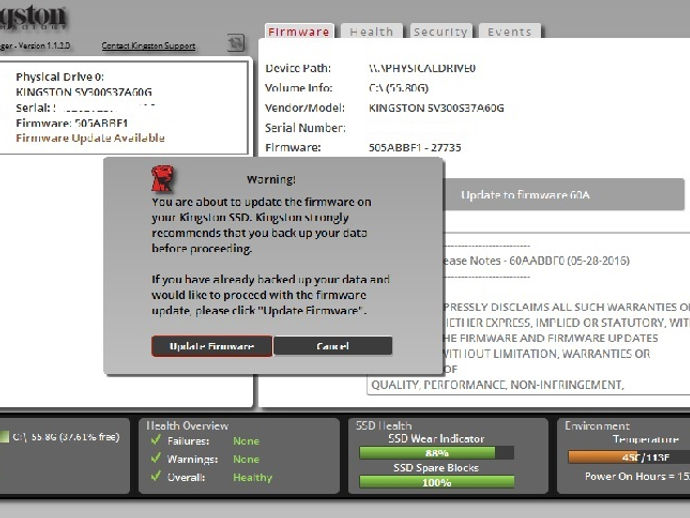Open the Security tab
The height and width of the screenshot is (518, 690).
click(x=440, y=32)
